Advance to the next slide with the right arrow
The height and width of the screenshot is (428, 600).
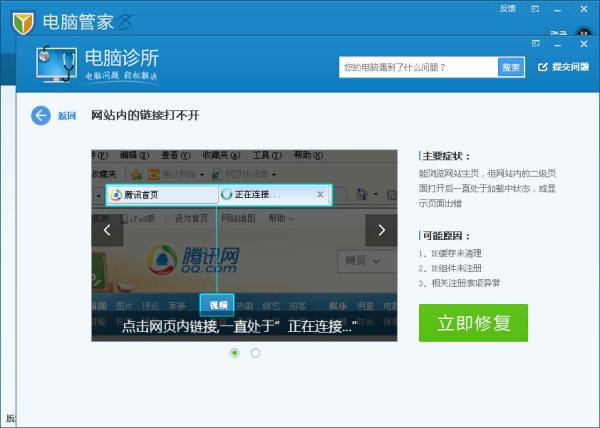click(381, 230)
